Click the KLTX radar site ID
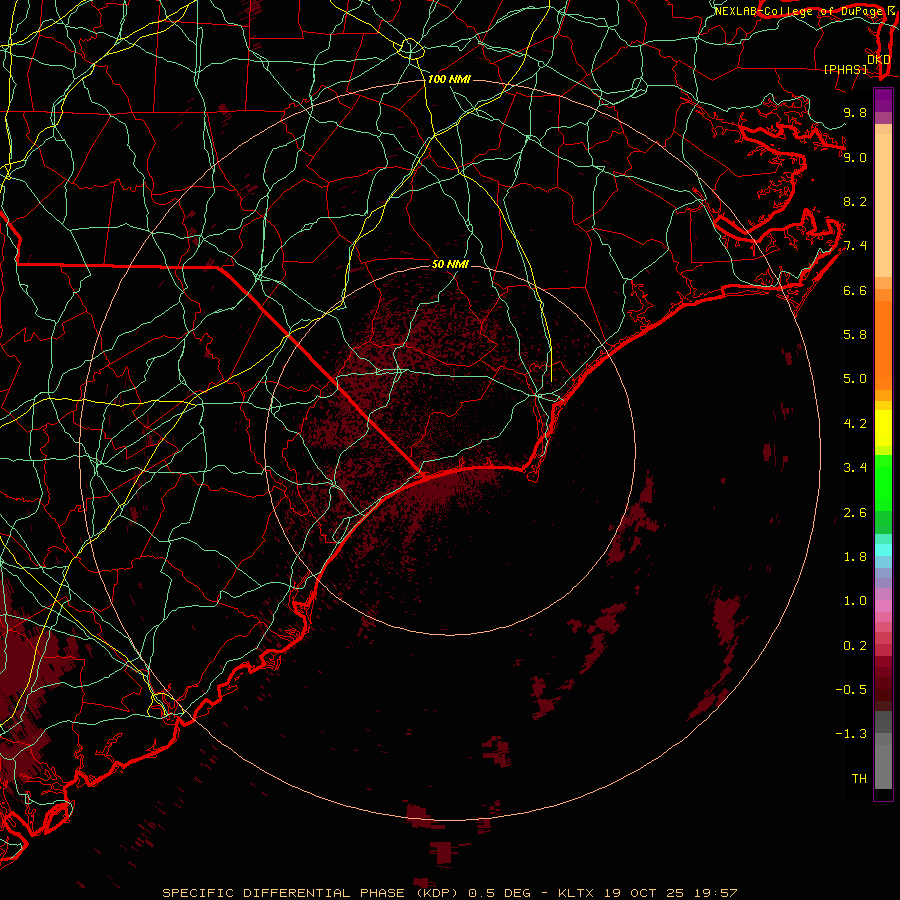 point(576,893)
